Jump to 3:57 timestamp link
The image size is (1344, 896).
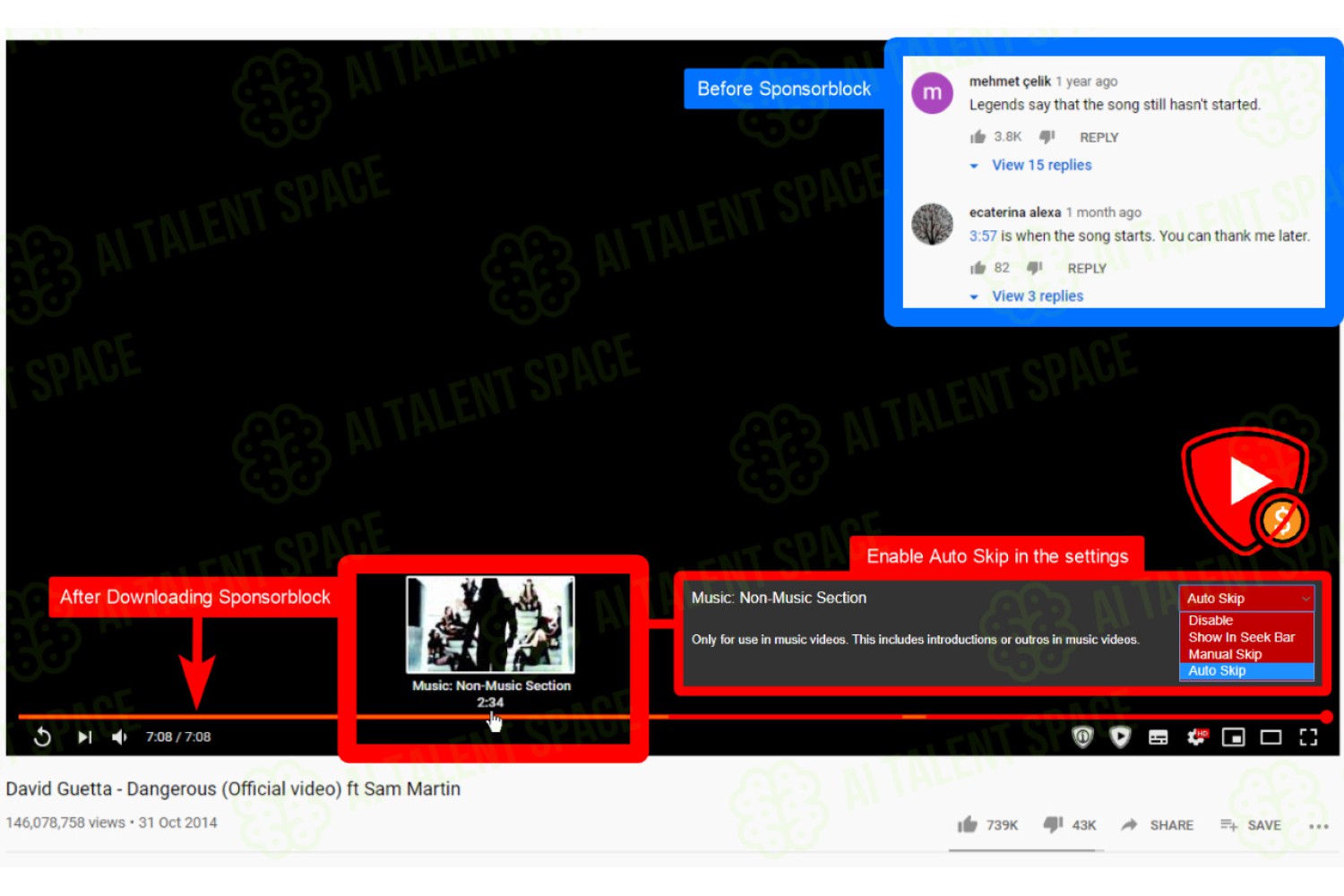click(983, 236)
